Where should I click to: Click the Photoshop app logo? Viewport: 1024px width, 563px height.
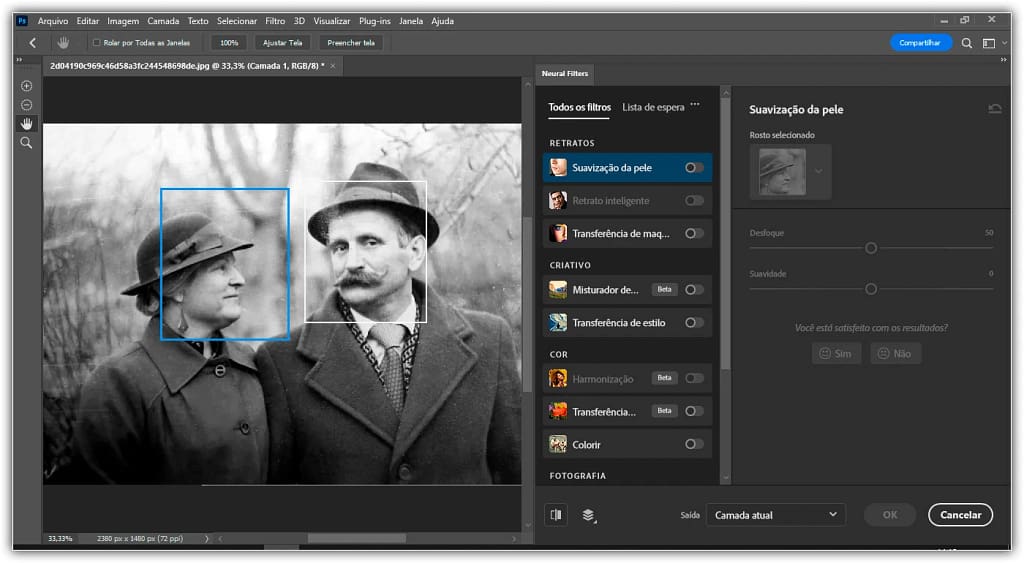pyautogui.click(x=22, y=21)
